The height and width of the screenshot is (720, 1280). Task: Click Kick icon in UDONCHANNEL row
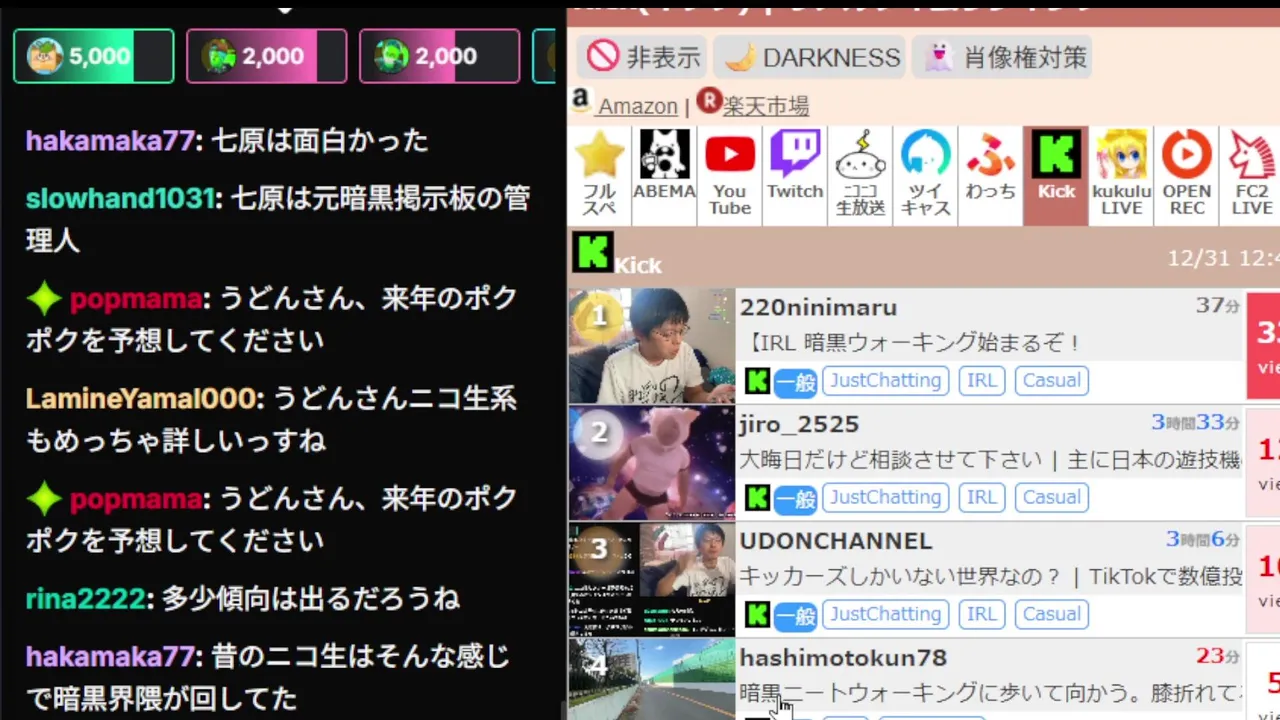click(x=757, y=615)
